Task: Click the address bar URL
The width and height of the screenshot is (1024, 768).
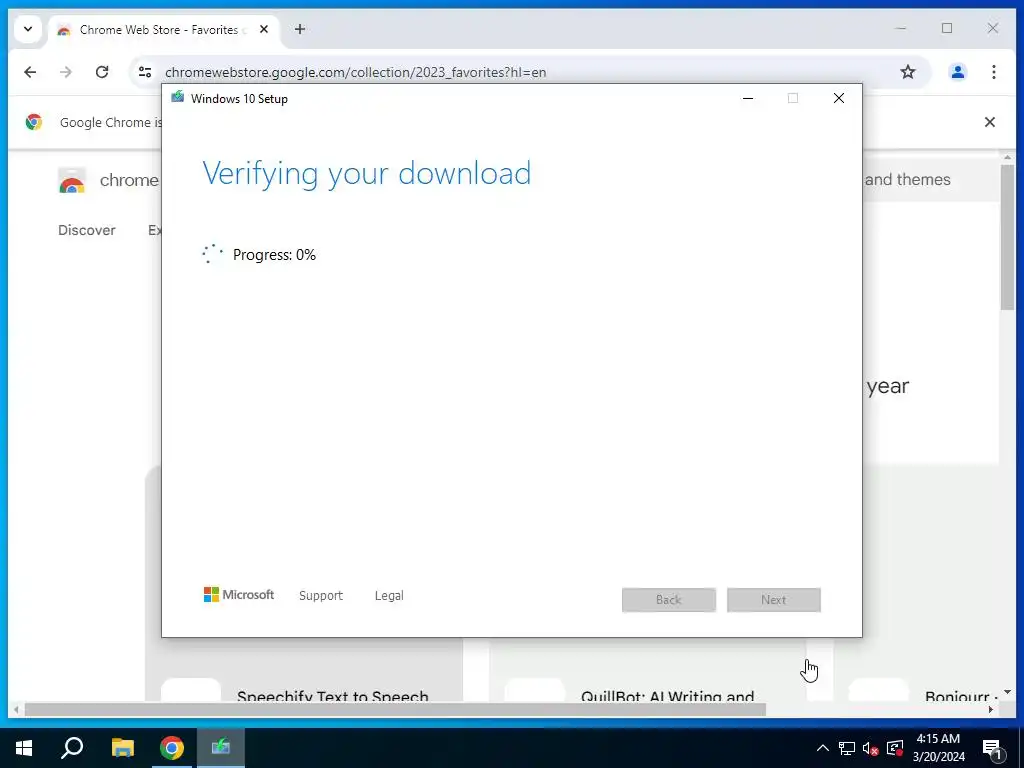Action: point(355,72)
